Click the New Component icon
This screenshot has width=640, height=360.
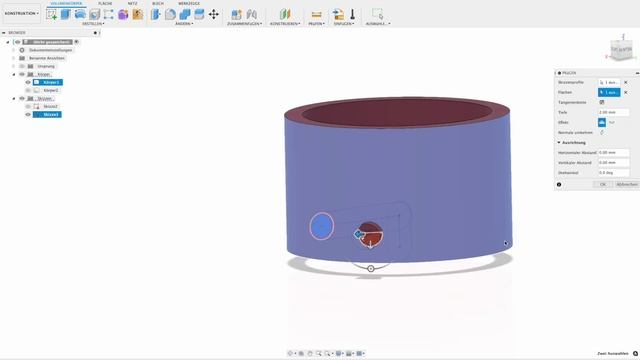[x=236, y=14]
